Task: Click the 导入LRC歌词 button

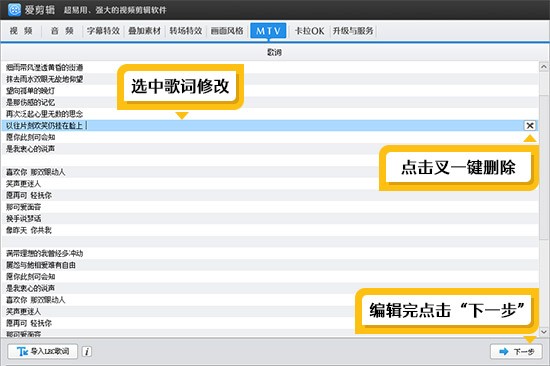Action: tap(42, 351)
